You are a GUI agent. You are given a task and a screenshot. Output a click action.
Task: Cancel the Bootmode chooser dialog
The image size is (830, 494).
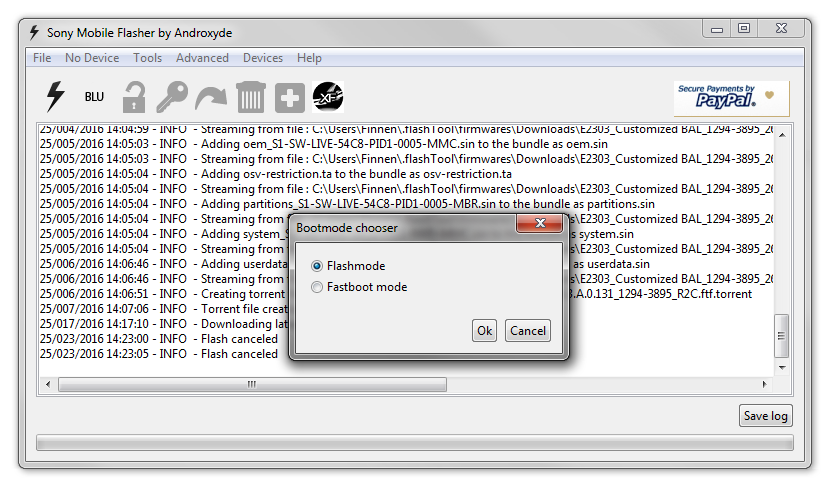tap(528, 330)
